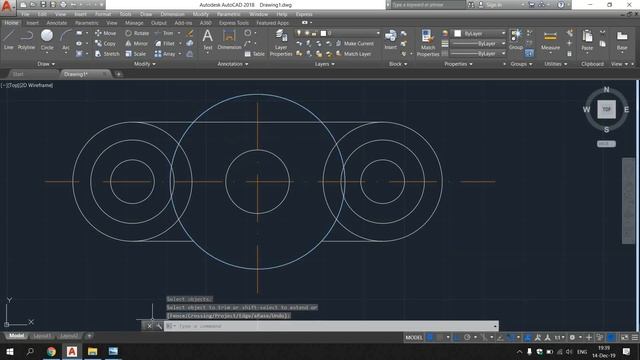Select the Polyline tool
This screenshot has height=360, width=640.
pyautogui.click(x=26, y=40)
